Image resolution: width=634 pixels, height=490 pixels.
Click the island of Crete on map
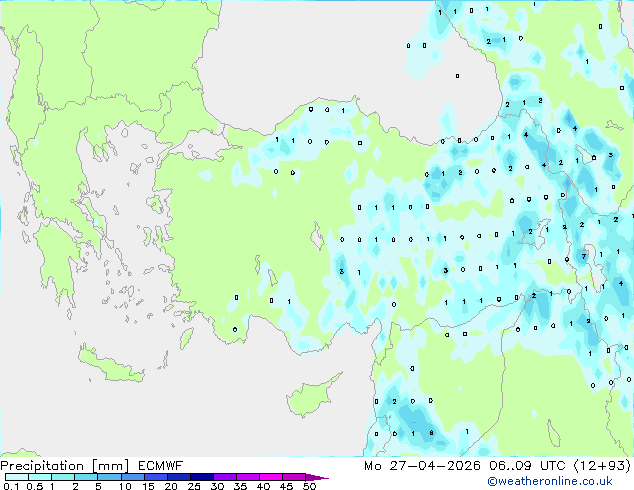(111, 364)
